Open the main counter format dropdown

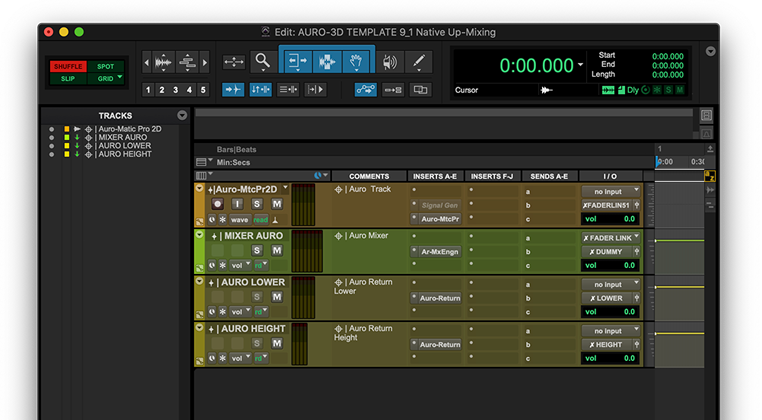click(581, 65)
